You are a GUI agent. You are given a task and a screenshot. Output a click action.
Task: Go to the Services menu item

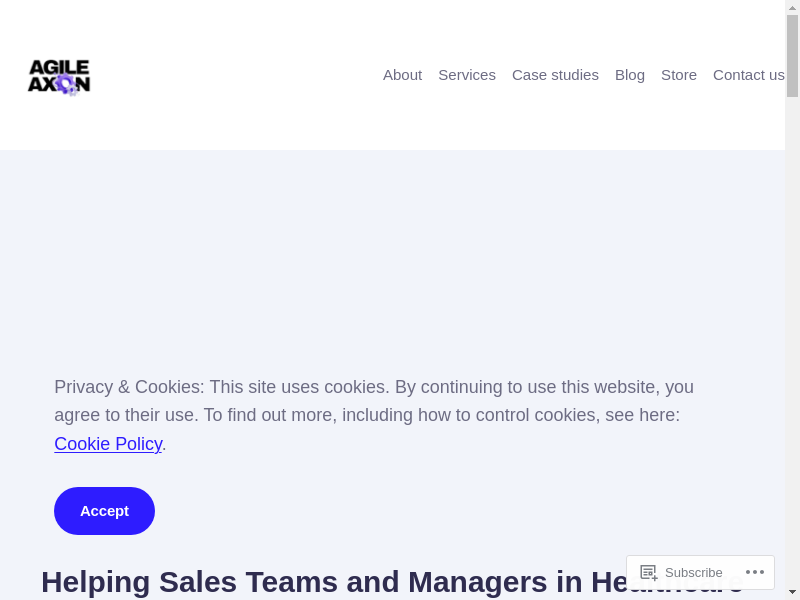467,75
